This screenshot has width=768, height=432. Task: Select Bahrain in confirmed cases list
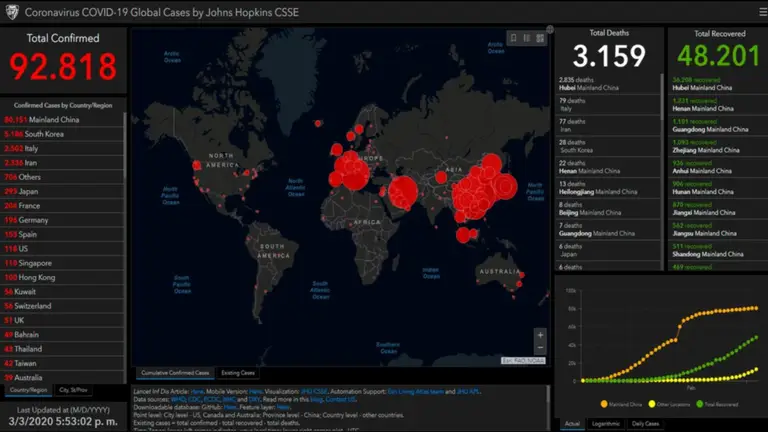pos(62,335)
